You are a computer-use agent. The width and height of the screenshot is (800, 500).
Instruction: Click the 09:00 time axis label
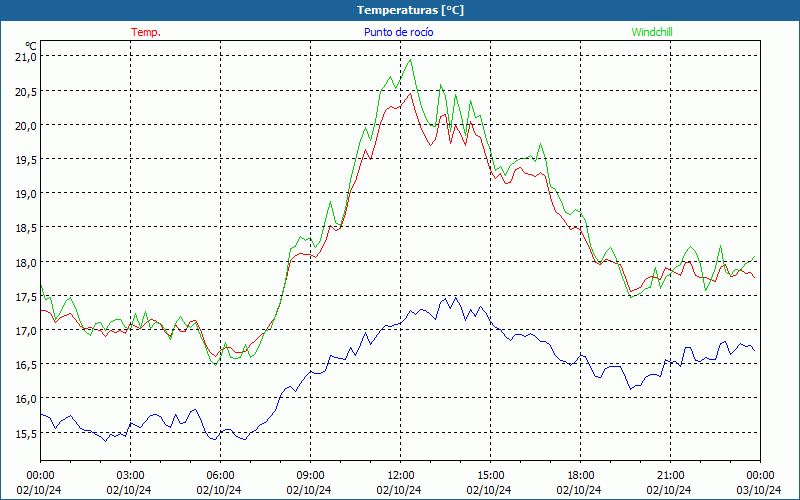click(x=310, y=476)
